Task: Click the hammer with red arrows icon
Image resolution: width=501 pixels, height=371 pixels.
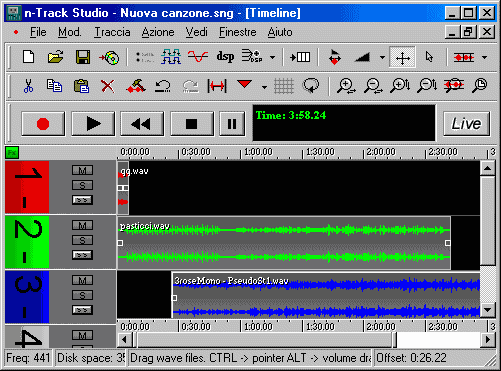Action: point(136,86)
